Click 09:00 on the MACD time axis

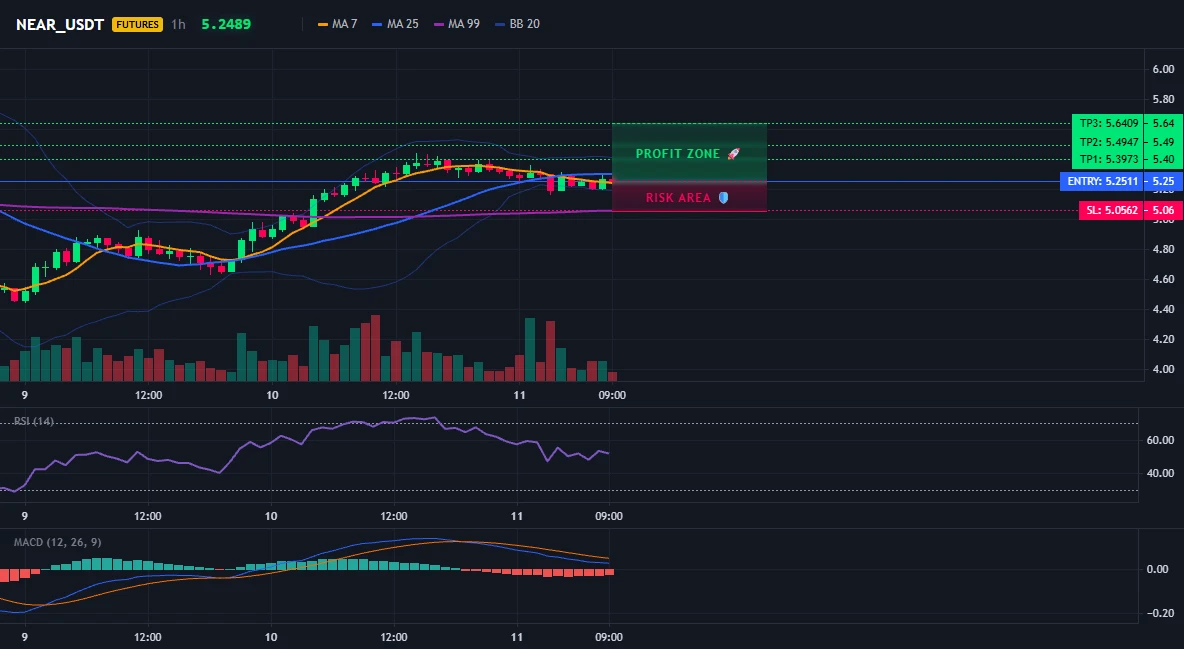(x=609, y=638)
